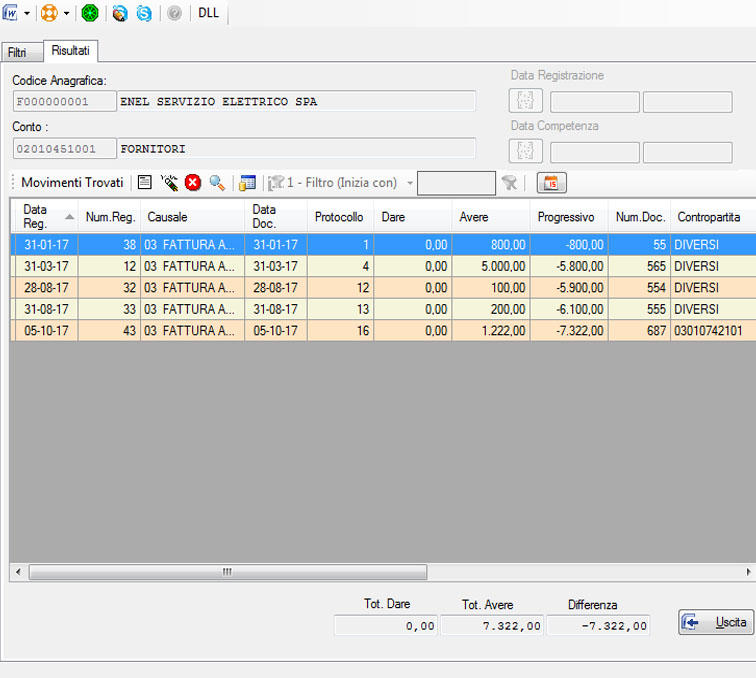Click the Skype icon with the pencil
This screenshot has width=756, height=678.
pos(120,13)
